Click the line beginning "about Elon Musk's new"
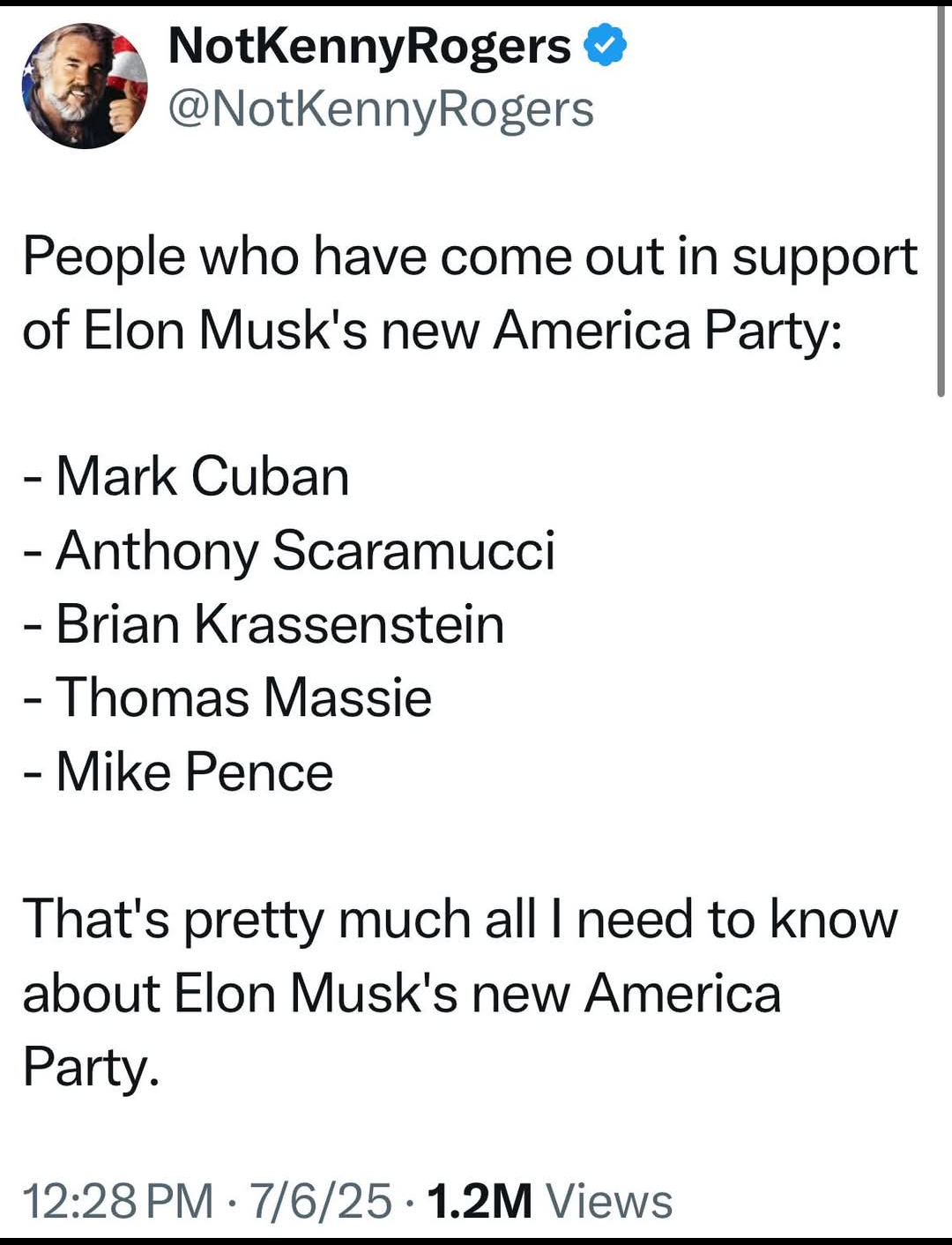 pos(401,994)
